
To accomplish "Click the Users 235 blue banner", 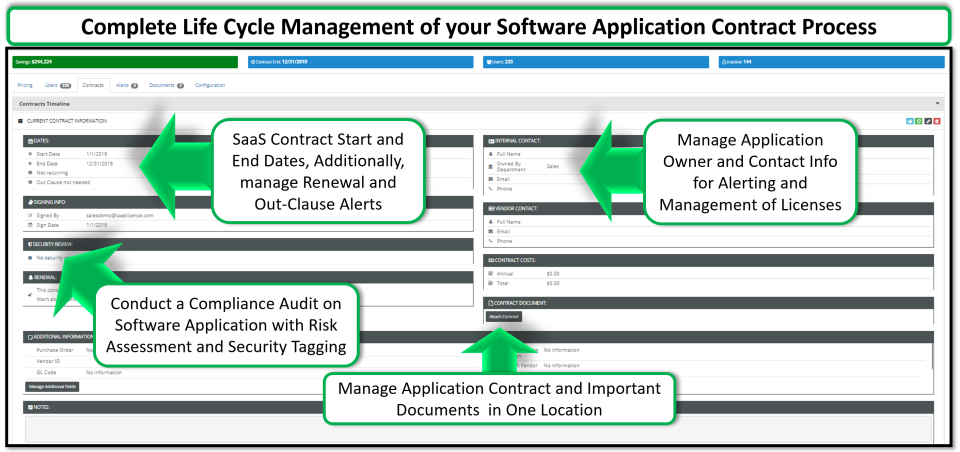I will point(596,62).
